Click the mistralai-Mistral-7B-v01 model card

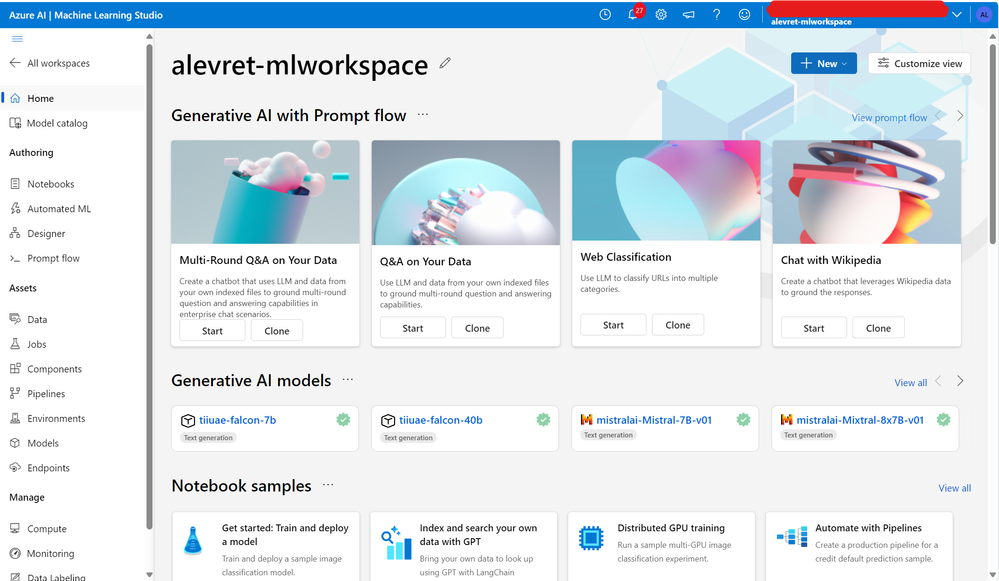point(665,428)
